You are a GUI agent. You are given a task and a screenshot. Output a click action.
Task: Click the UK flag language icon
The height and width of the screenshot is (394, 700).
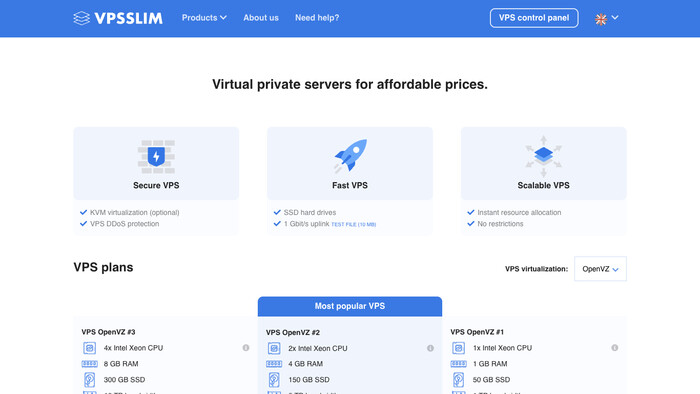(x=601, y=19)
